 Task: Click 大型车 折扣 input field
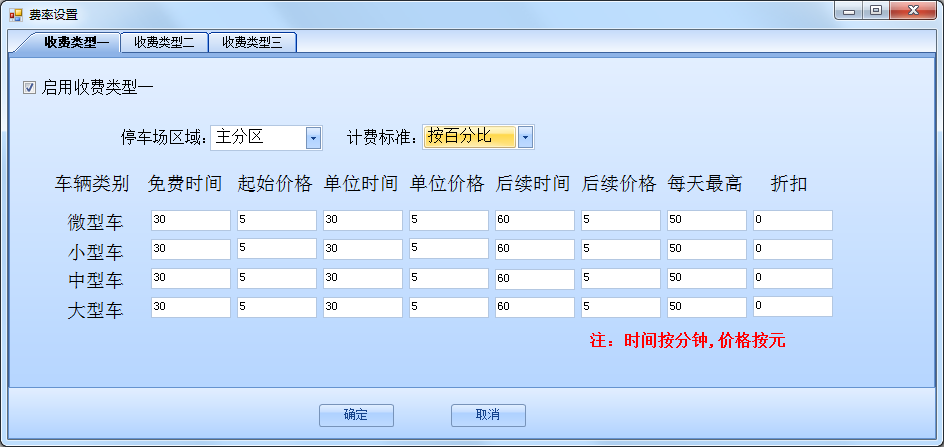pyautogui.click(x=792, y=306)
